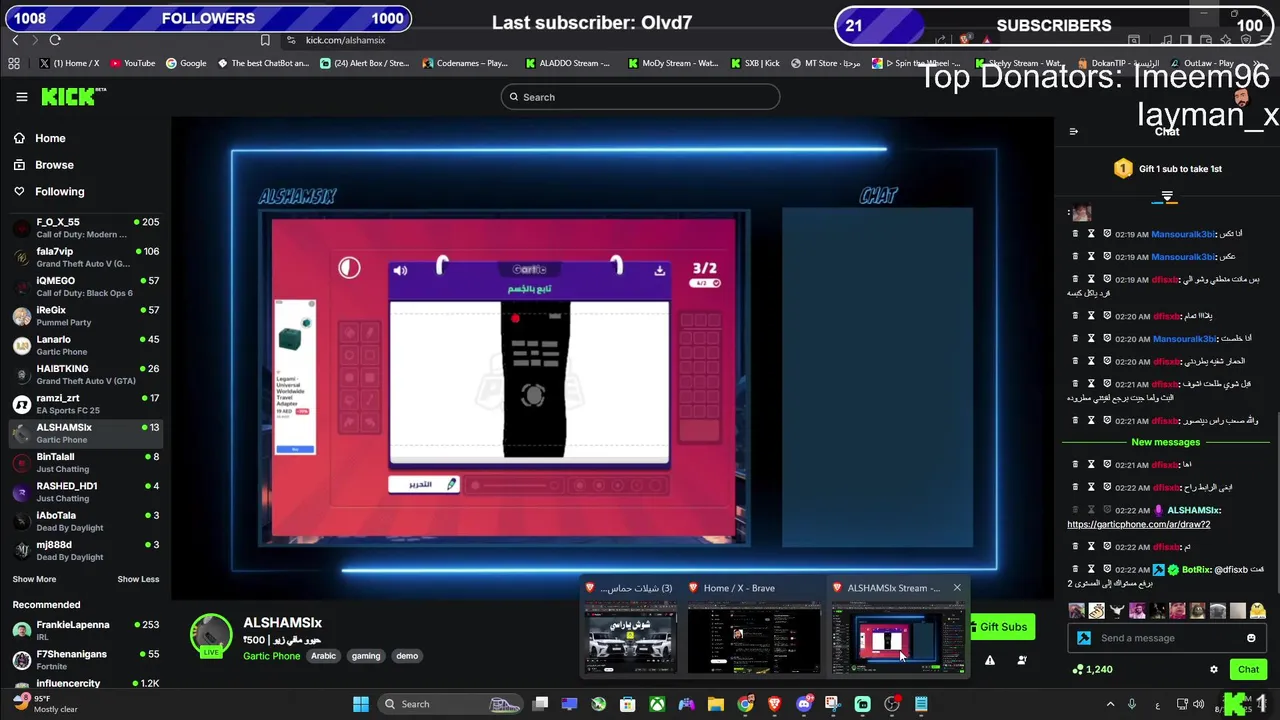Click Send a message field
The width and height of the screenshot is (1280, 720).
[x=1165, y=638]
